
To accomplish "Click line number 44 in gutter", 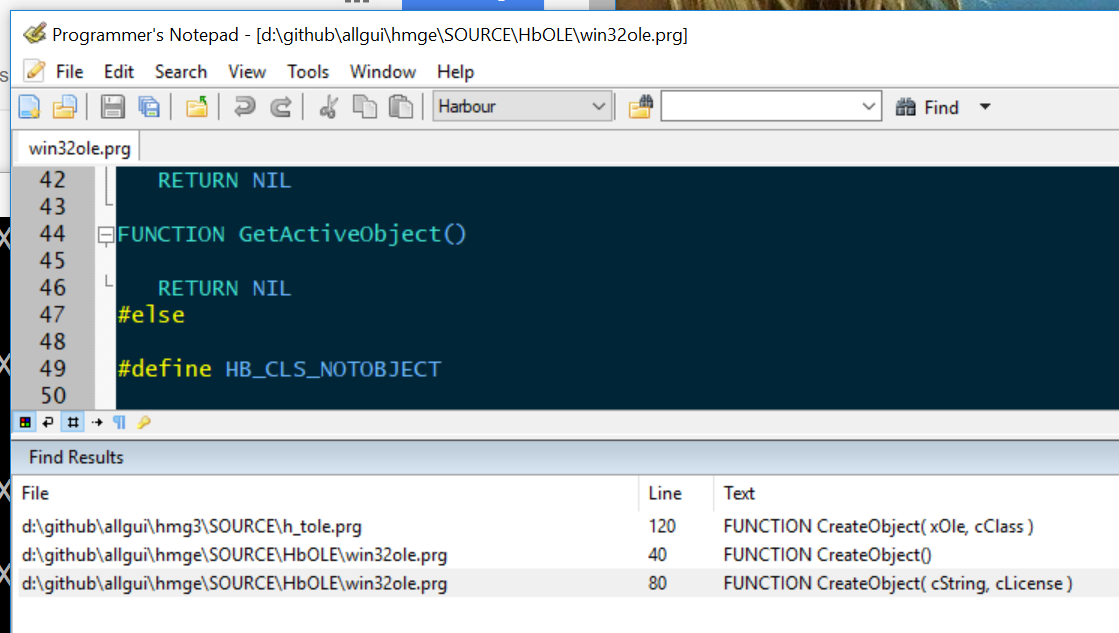I will pos(53,234).
